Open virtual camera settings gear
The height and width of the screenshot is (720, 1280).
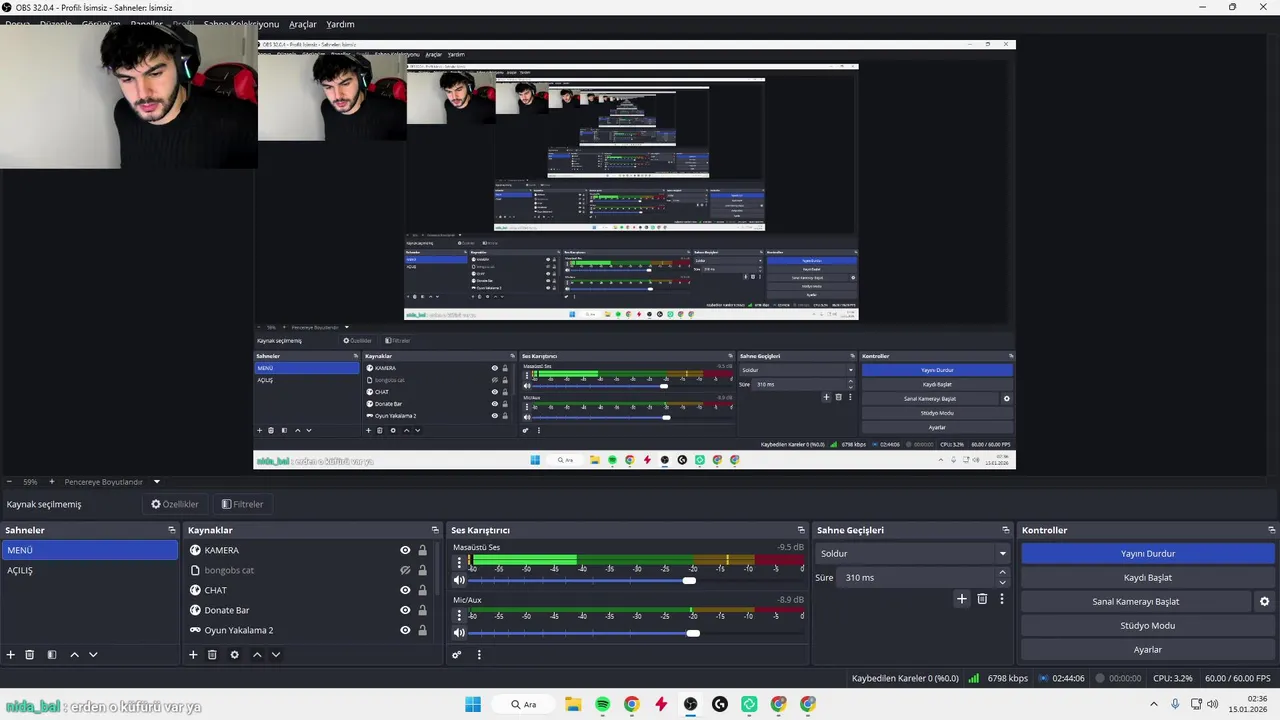[x=1264, y=602]
